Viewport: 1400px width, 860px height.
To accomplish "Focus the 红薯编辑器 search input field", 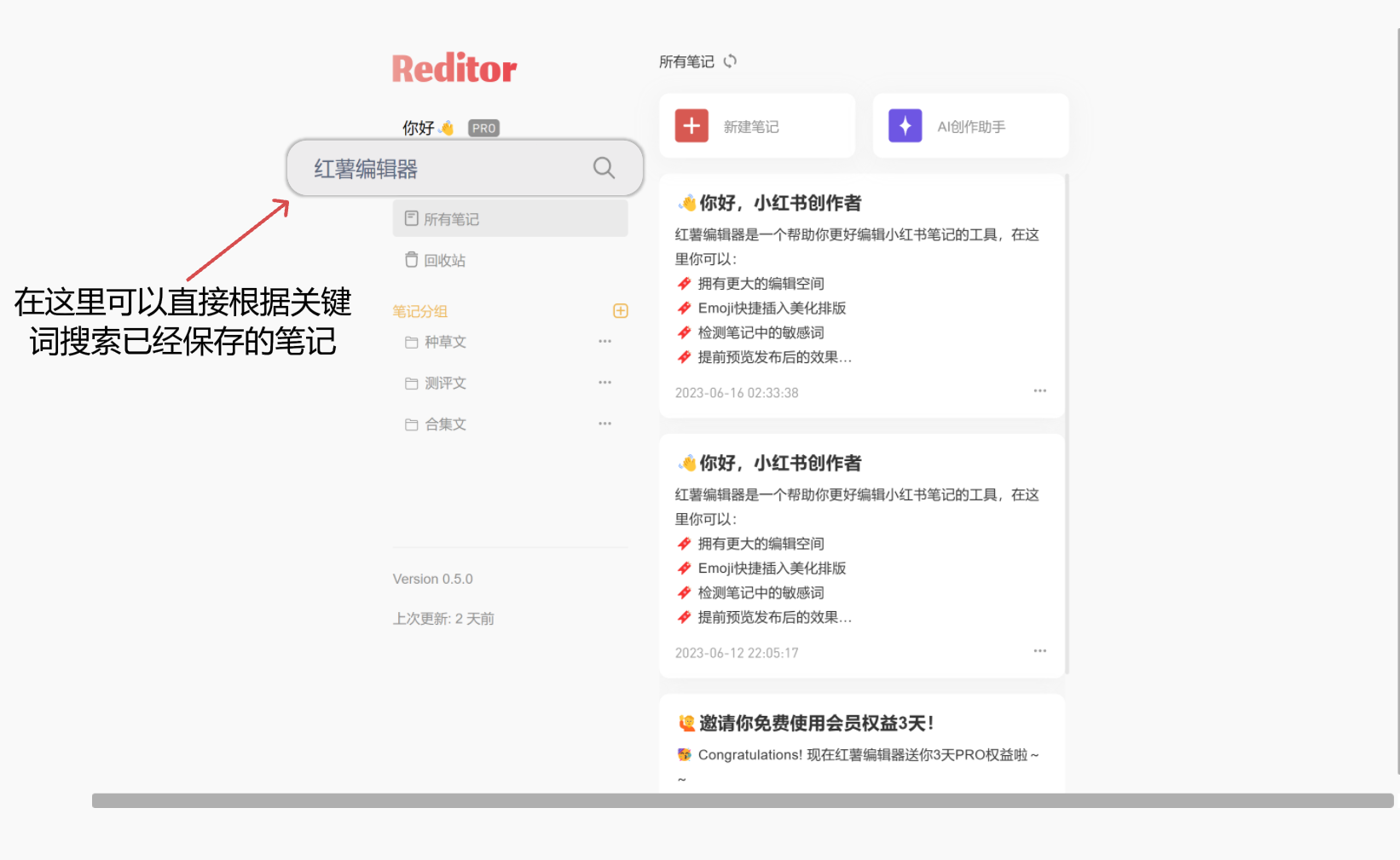I will 465,168.
